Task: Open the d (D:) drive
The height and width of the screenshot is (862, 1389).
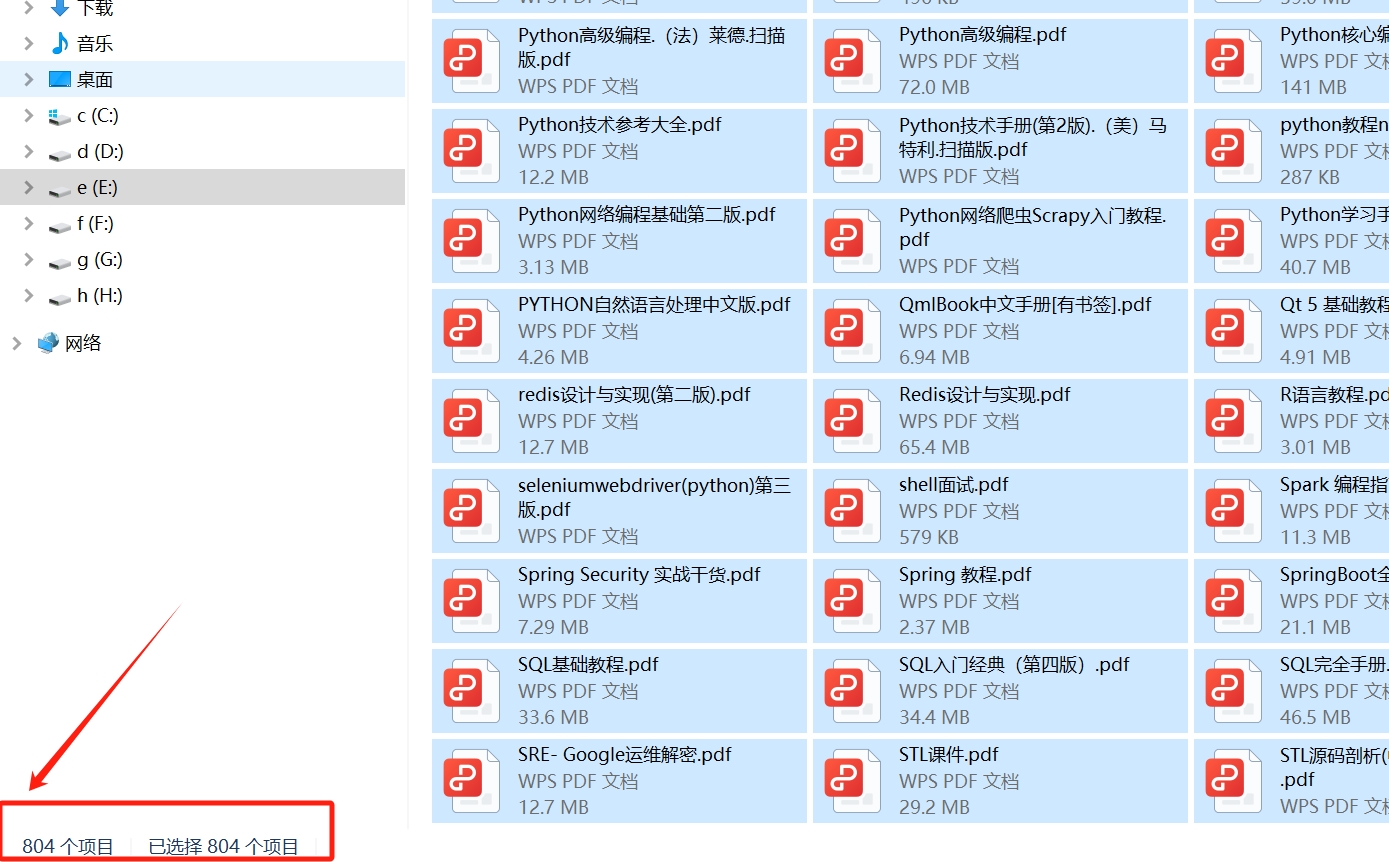Action: (x=100, y=151)
